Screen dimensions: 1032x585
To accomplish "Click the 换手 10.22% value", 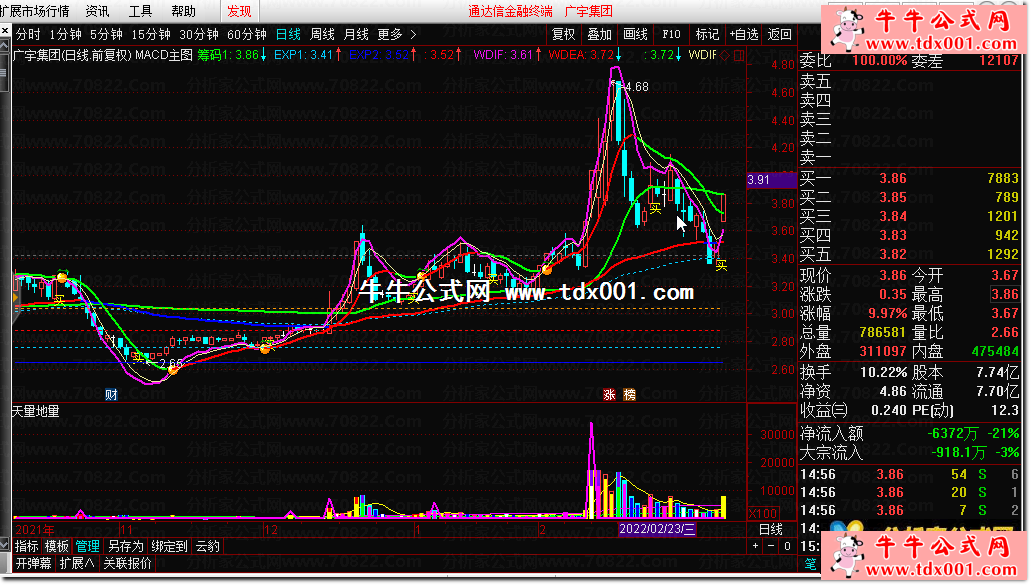I will [883, 372].
